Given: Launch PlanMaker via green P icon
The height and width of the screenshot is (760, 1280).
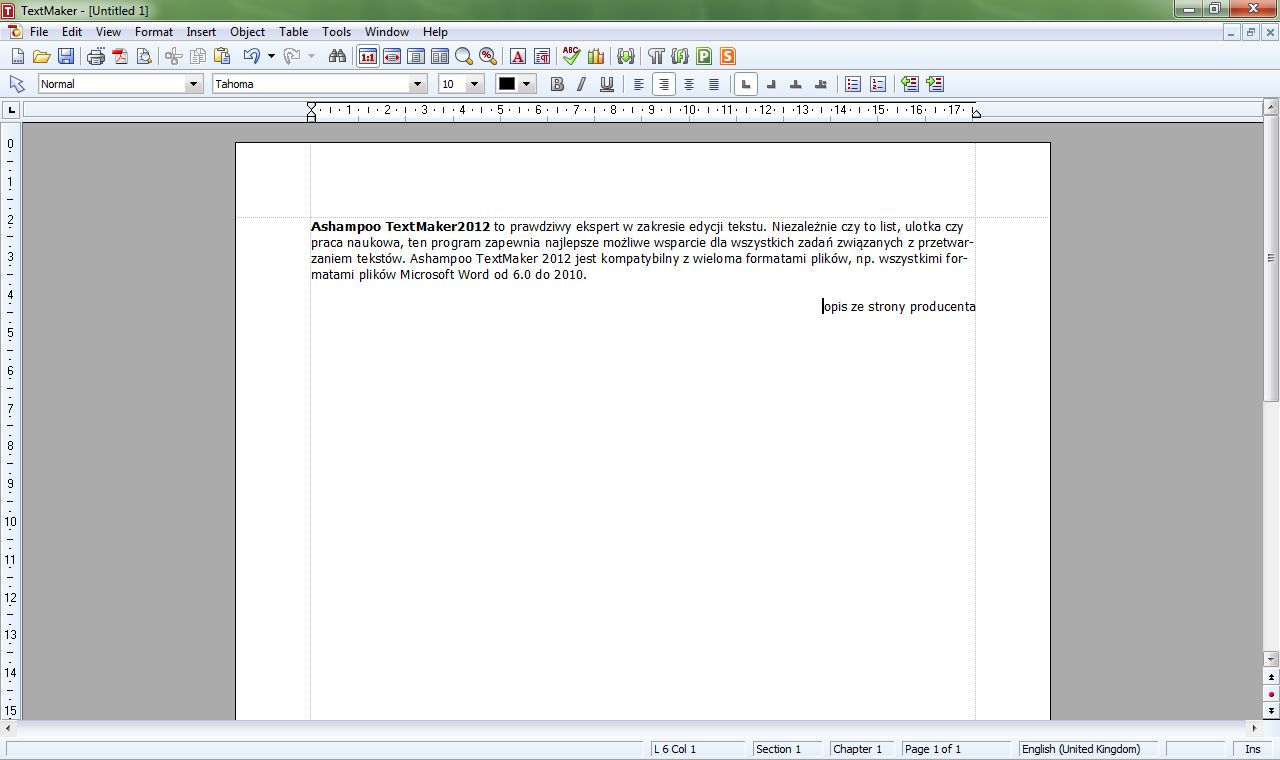Looking at the screenshot, I should click(x=705, y=57).
